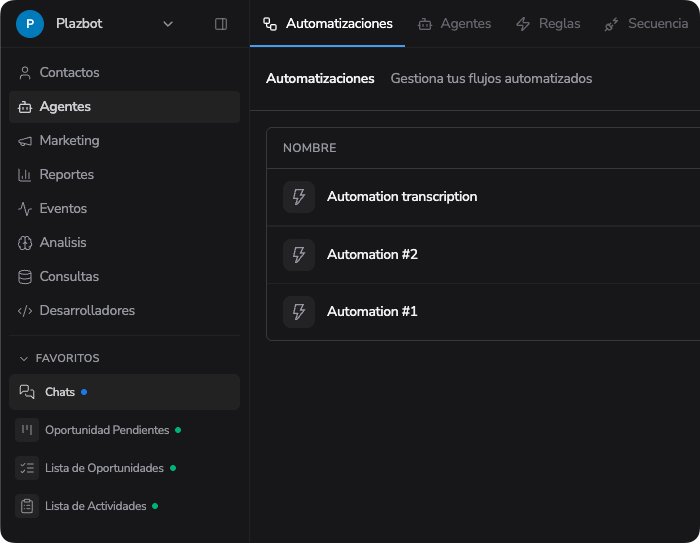Switch to the Automatizaciones tab

pyautogui.click(x=328, y=24)
